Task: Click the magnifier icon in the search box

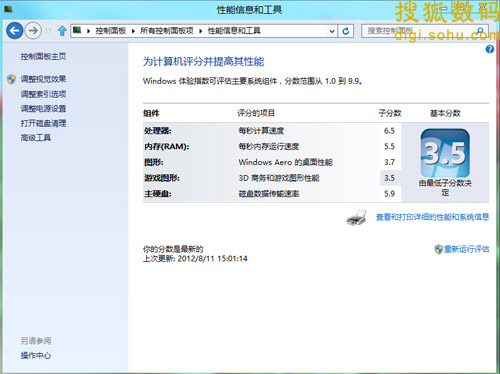Action: coord(480,31)
